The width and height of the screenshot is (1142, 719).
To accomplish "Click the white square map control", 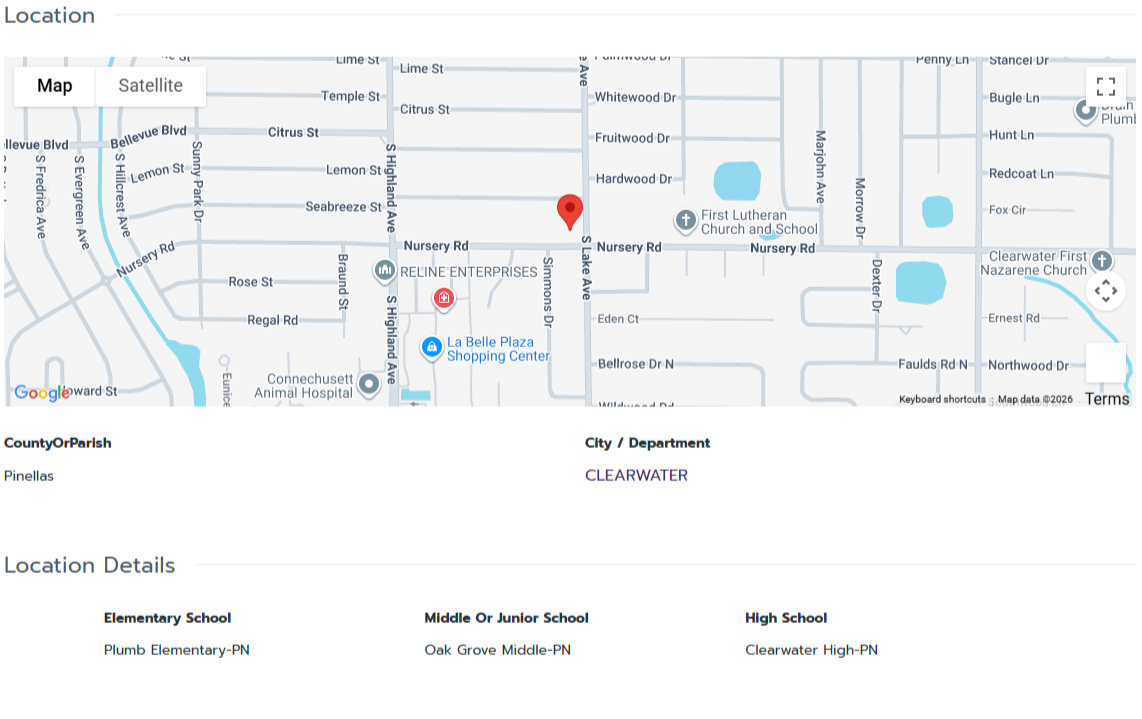I will [1105, 362].
